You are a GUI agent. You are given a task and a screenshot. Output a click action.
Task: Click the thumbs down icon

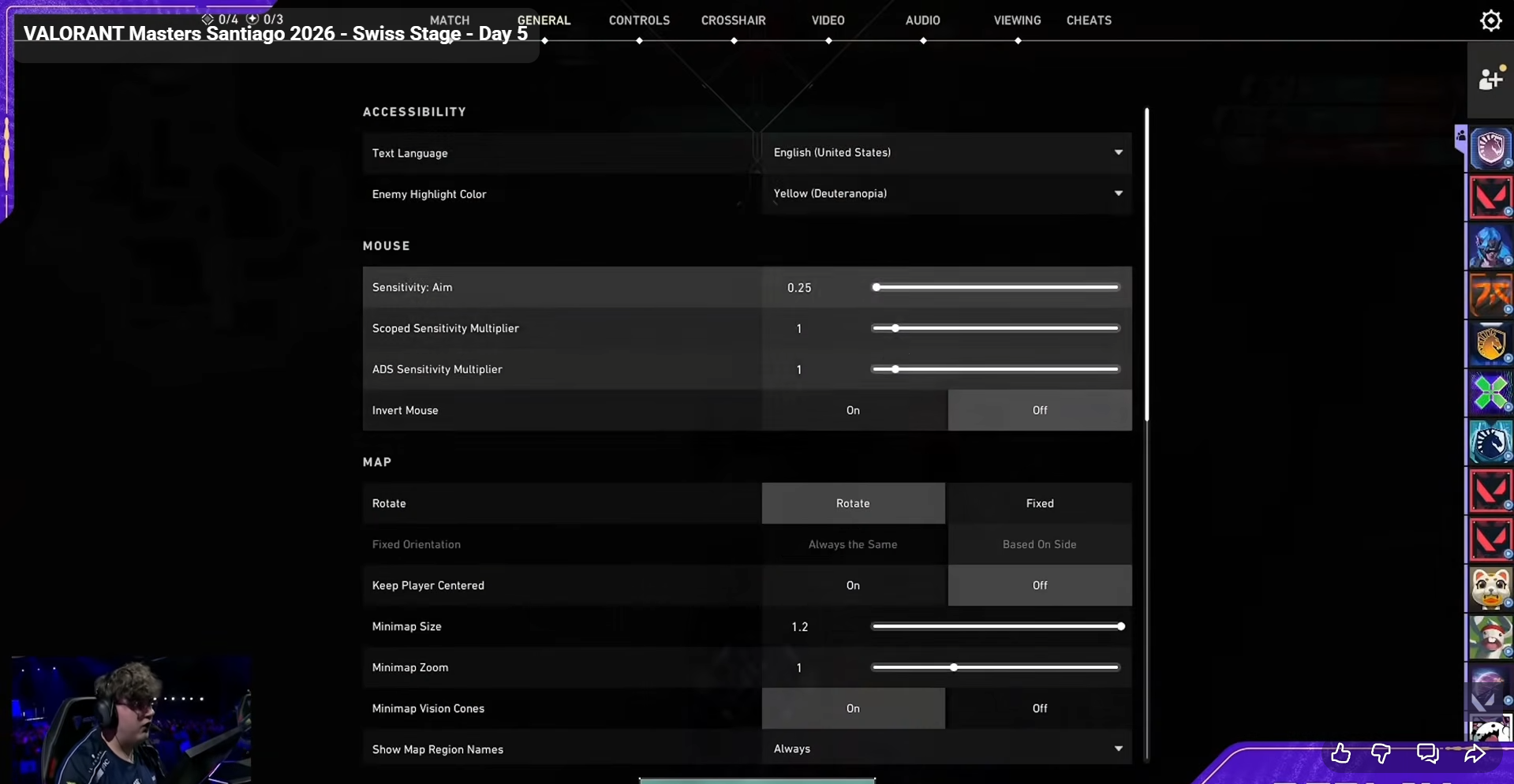tap(1381, 754)
